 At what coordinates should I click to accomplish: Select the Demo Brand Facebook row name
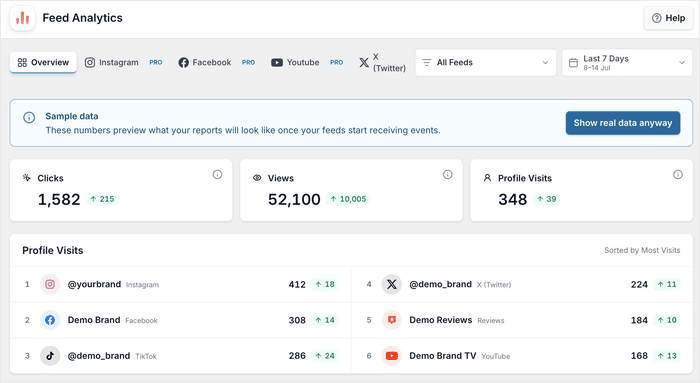[x=94, y=320]
